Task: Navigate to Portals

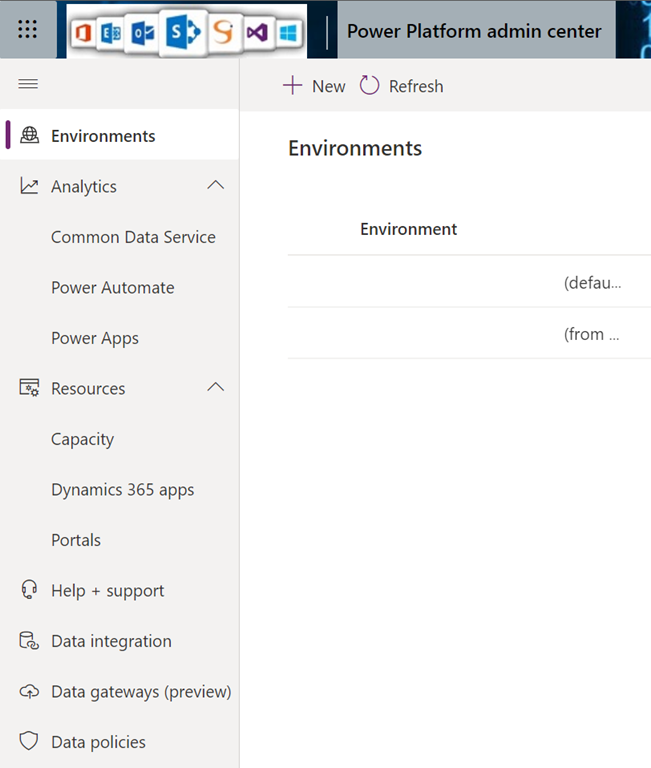Action: tap(76, 540)
